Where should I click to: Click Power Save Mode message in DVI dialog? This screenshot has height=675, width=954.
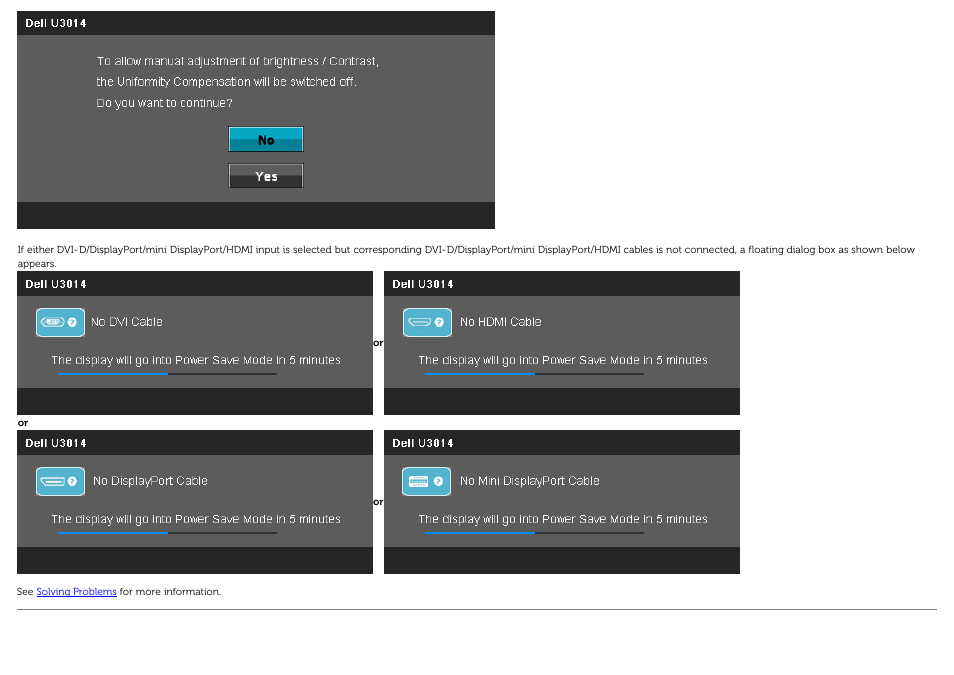click(196, 360)
